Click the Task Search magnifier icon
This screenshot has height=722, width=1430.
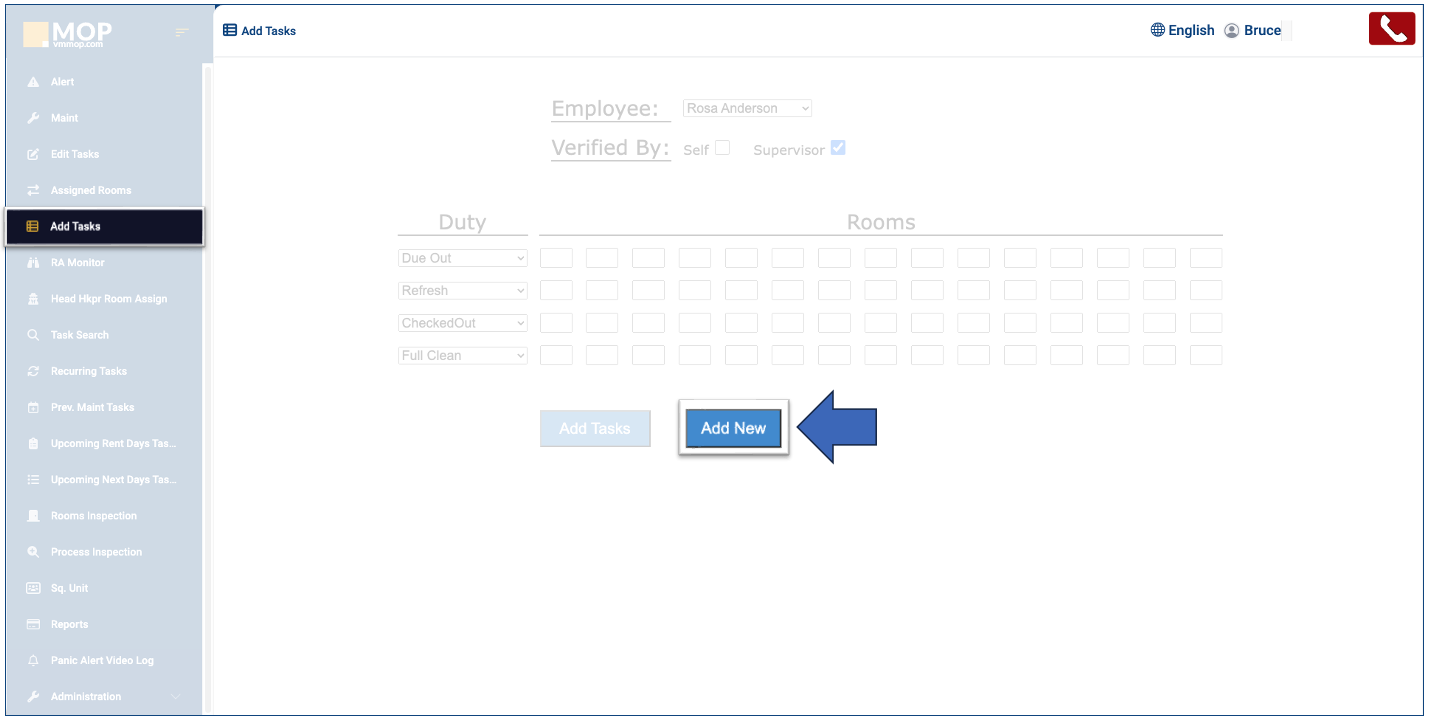pyautogui.click(x=33, y=335)
